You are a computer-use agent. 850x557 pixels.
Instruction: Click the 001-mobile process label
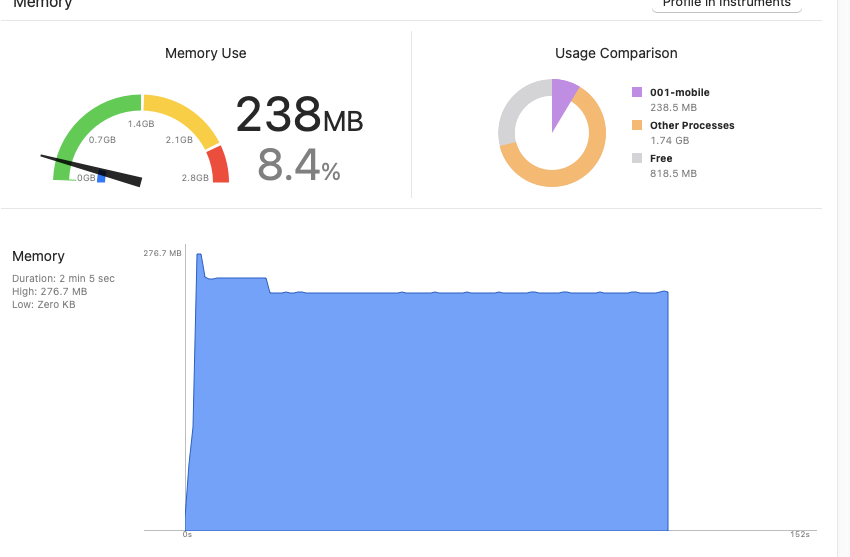pyautogui.click(x=679, y=93)
